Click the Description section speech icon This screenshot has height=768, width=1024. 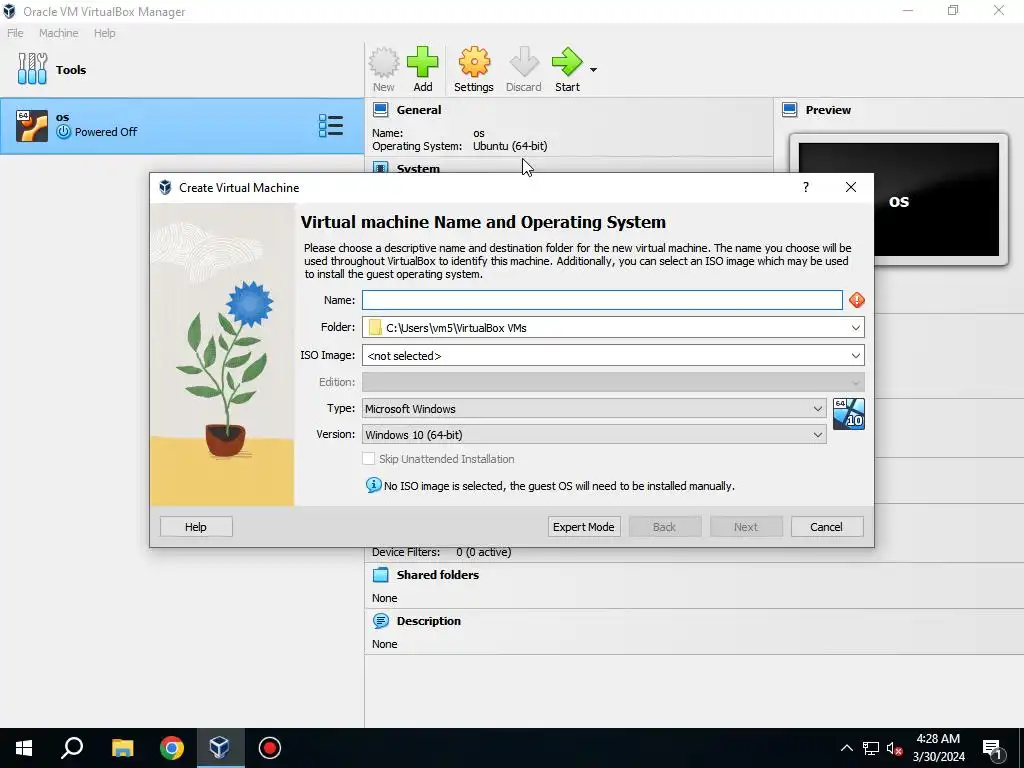pos(380,620)
